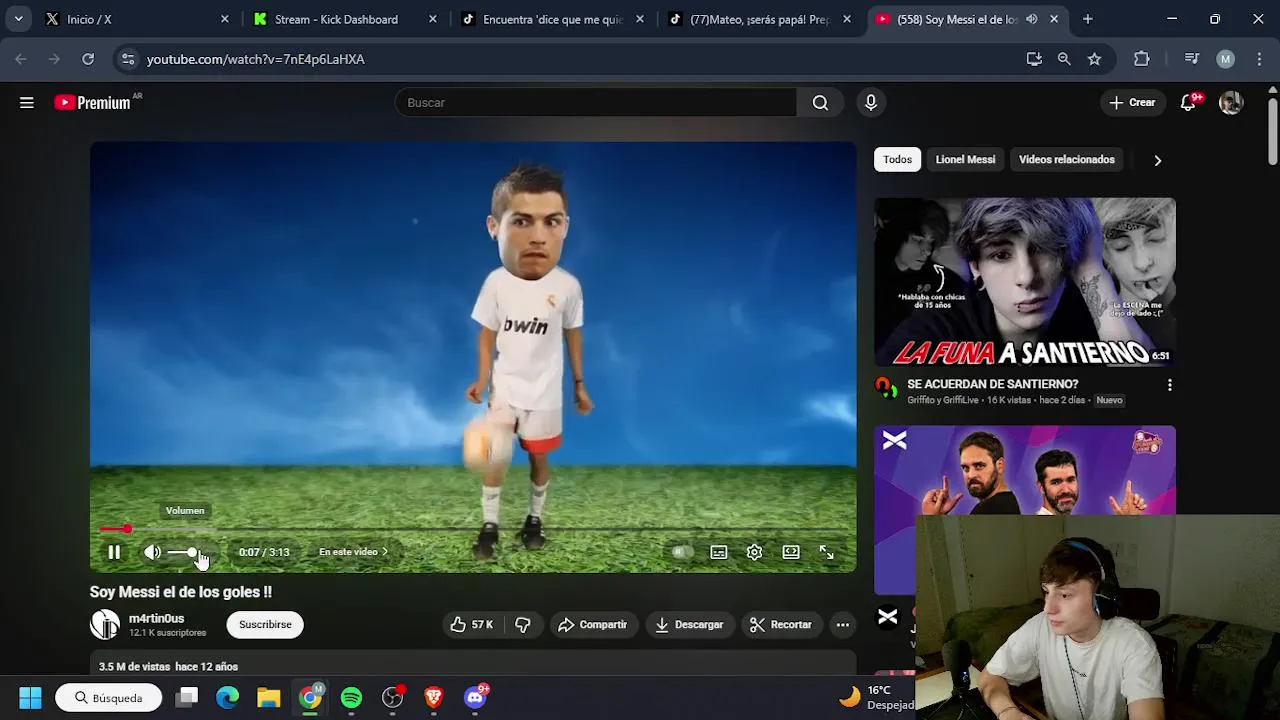Show more filter chips with the right arrow
Image resolution: width=1280 pixels, height=720 pixels.
(x=1157, y=160)
